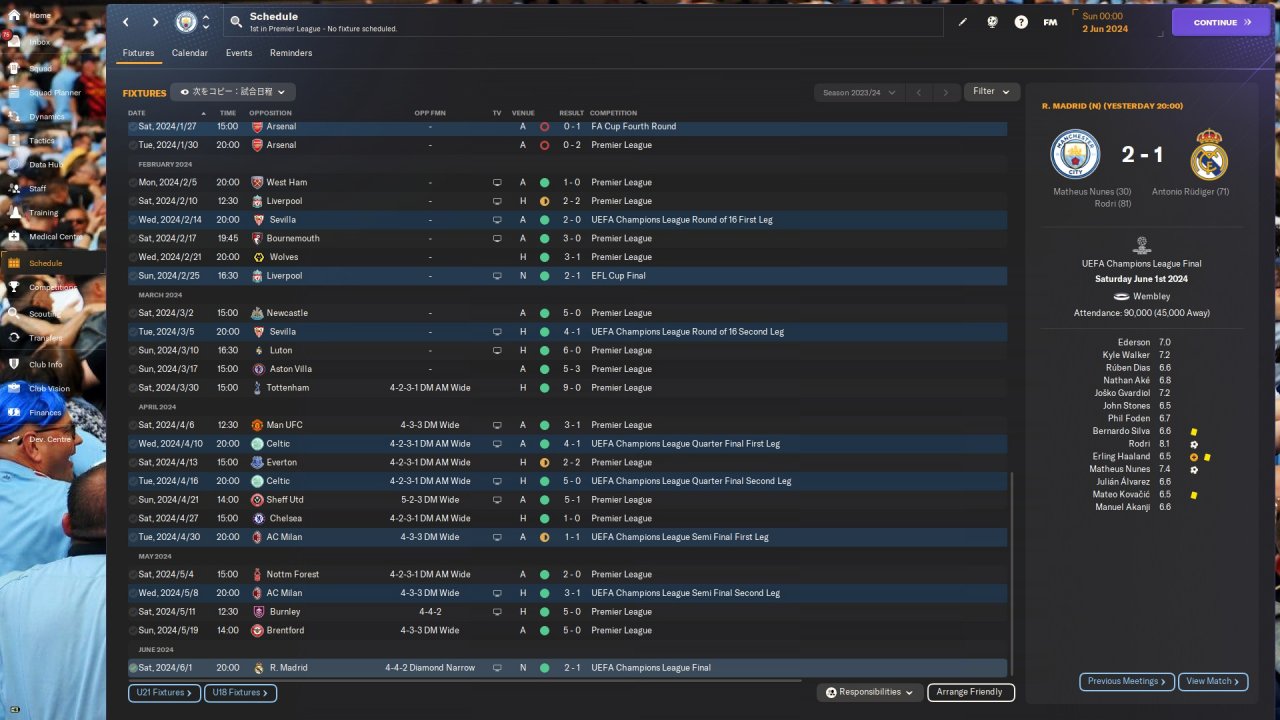Click the EFL Cup Final competition text
The width and height of the screenshot is (1280, 720).
pyautogui.click(x=618, y=276)
